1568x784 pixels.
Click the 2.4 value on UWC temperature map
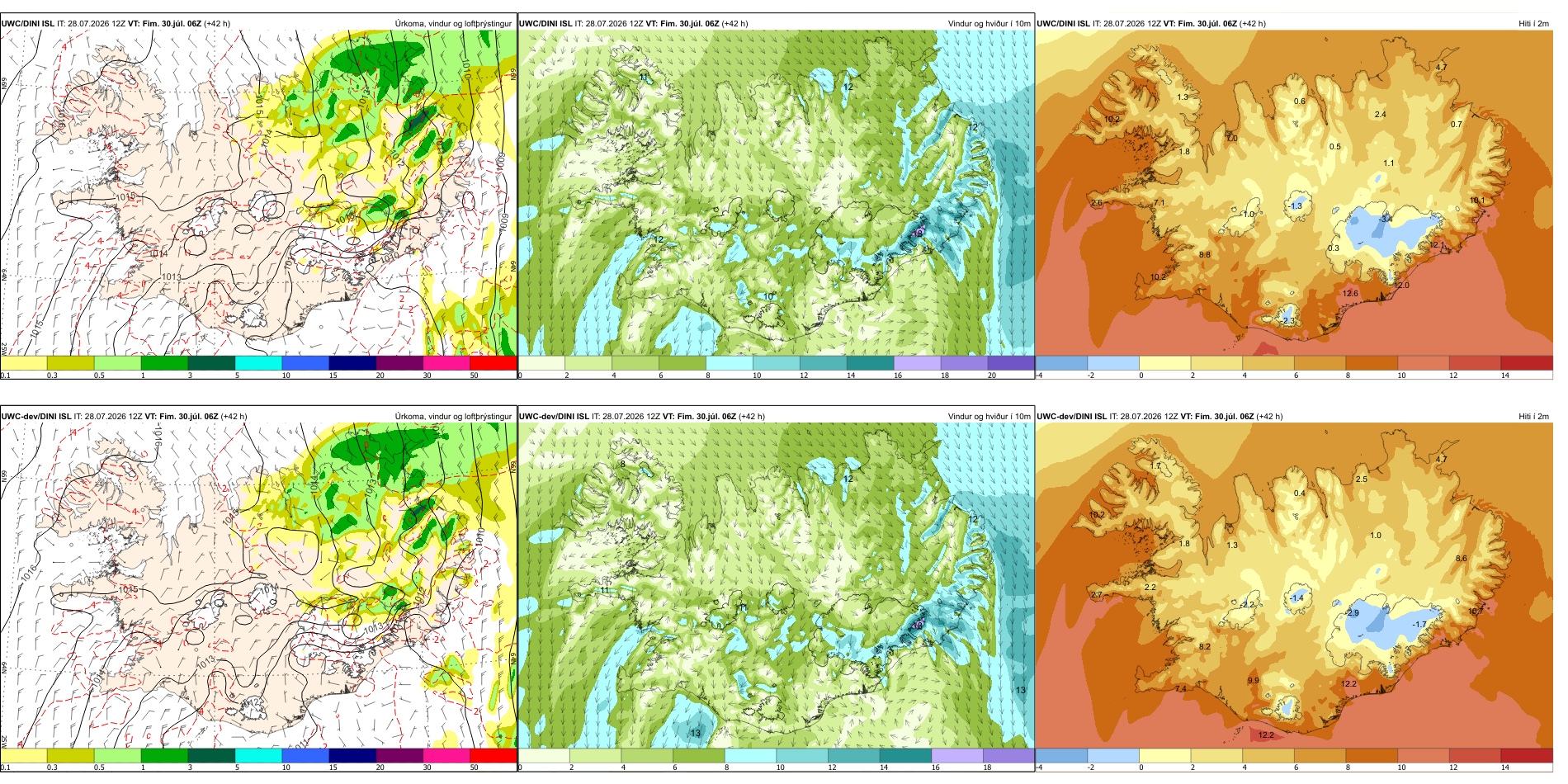point(1381,115)
